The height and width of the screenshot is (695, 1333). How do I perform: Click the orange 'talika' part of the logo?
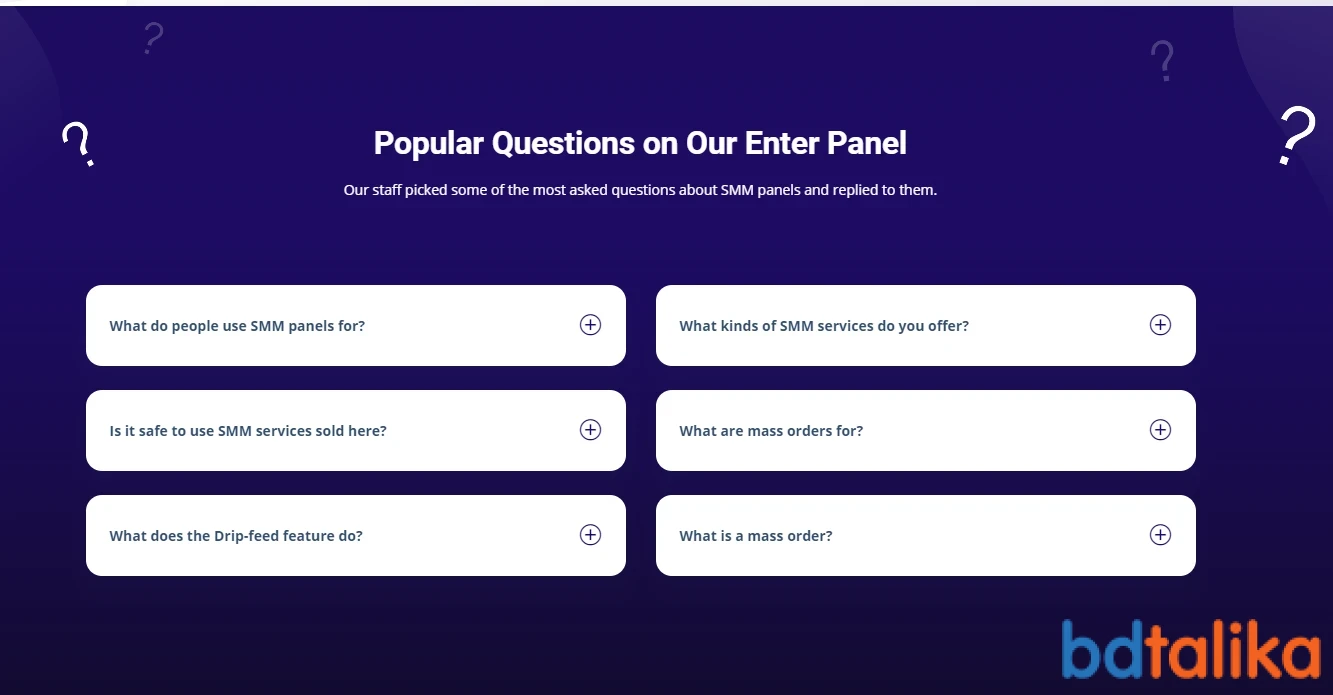coord(1234,649)
